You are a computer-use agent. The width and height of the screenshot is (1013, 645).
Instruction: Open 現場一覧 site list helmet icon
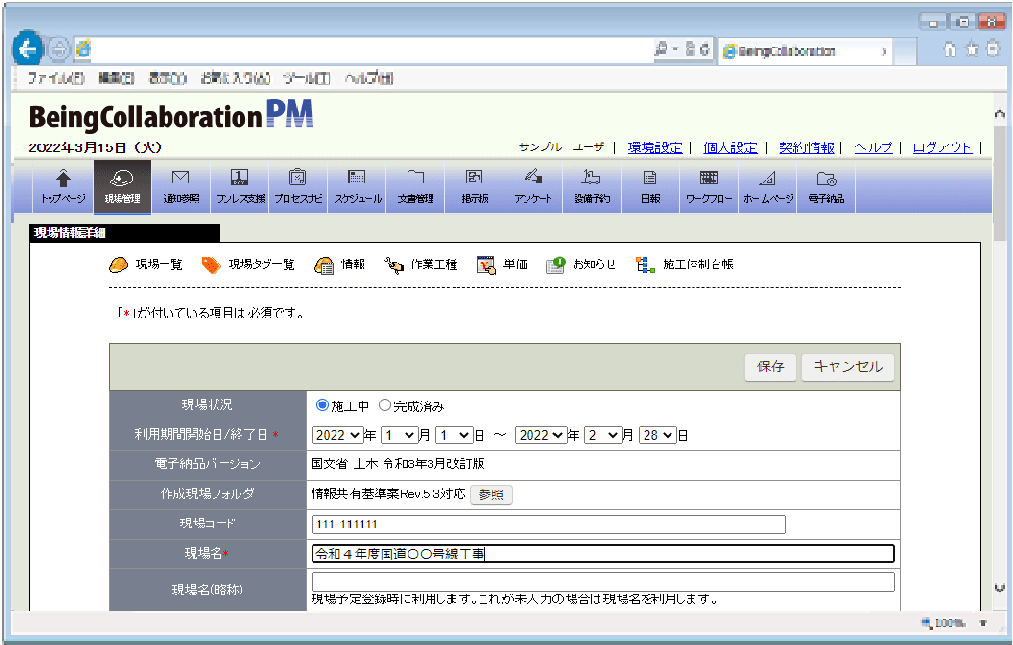point(118,264)
